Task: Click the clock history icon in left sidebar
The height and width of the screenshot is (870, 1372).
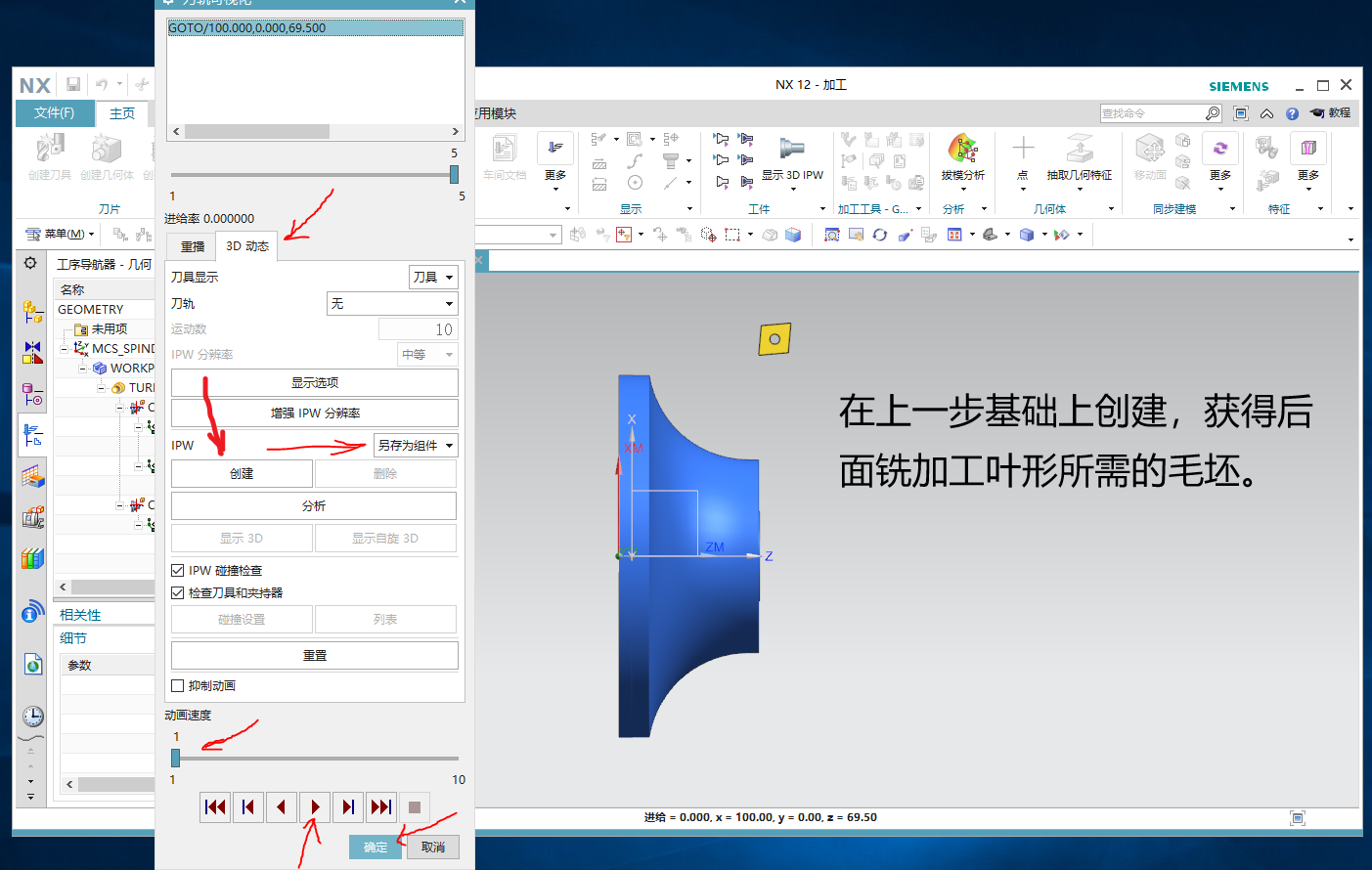Action: click(x=31, y=717)
